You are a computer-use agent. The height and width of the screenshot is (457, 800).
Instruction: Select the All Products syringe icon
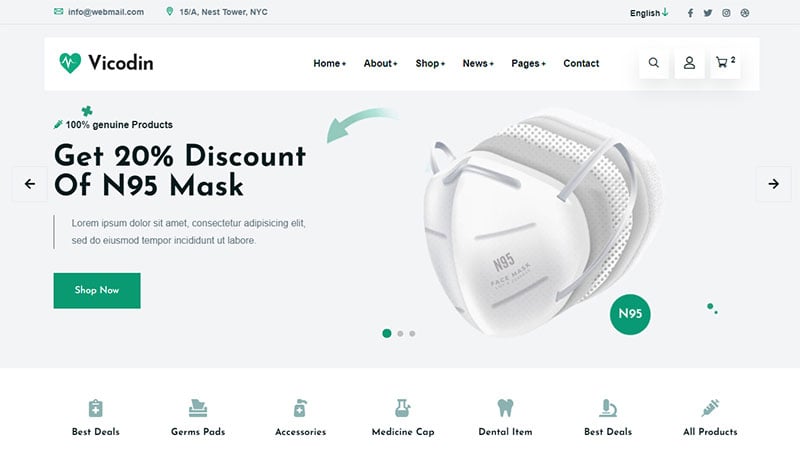point(710,408)
